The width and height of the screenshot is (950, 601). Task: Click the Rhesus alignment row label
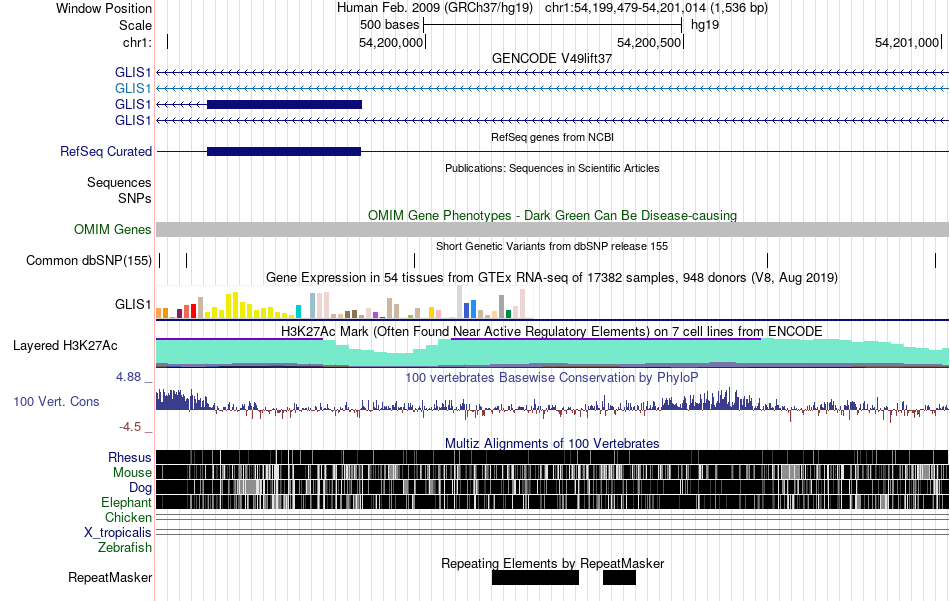click(x=130, y=457)
